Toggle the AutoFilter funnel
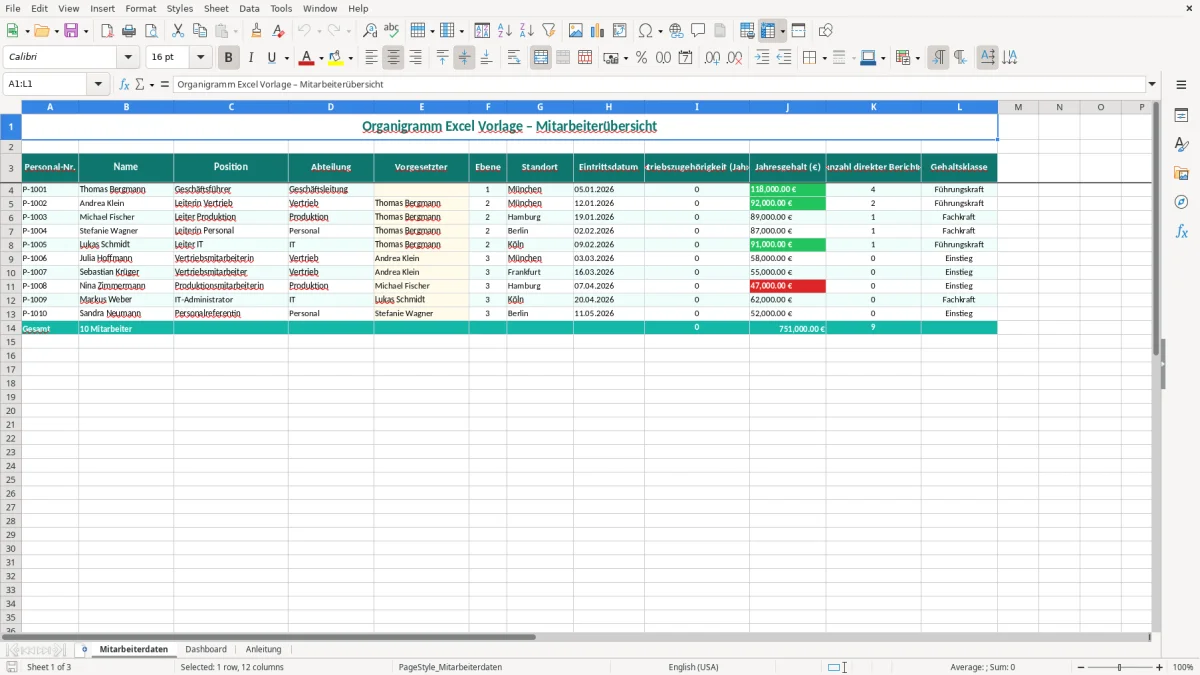The image size is (1200, 675). point(549,31)
